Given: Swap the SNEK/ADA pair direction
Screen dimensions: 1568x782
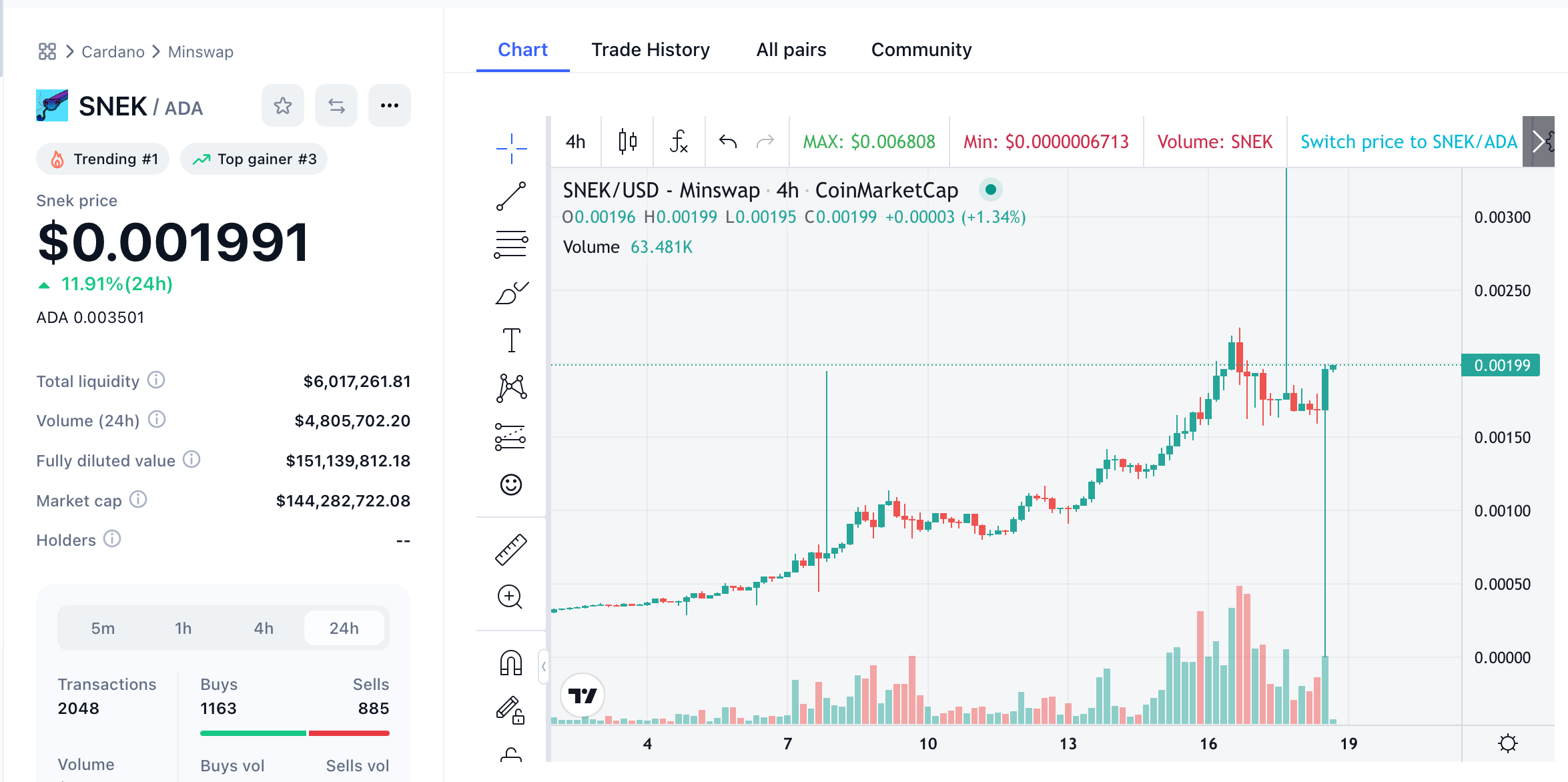Looking at the screenshot, I should (336, 105).
